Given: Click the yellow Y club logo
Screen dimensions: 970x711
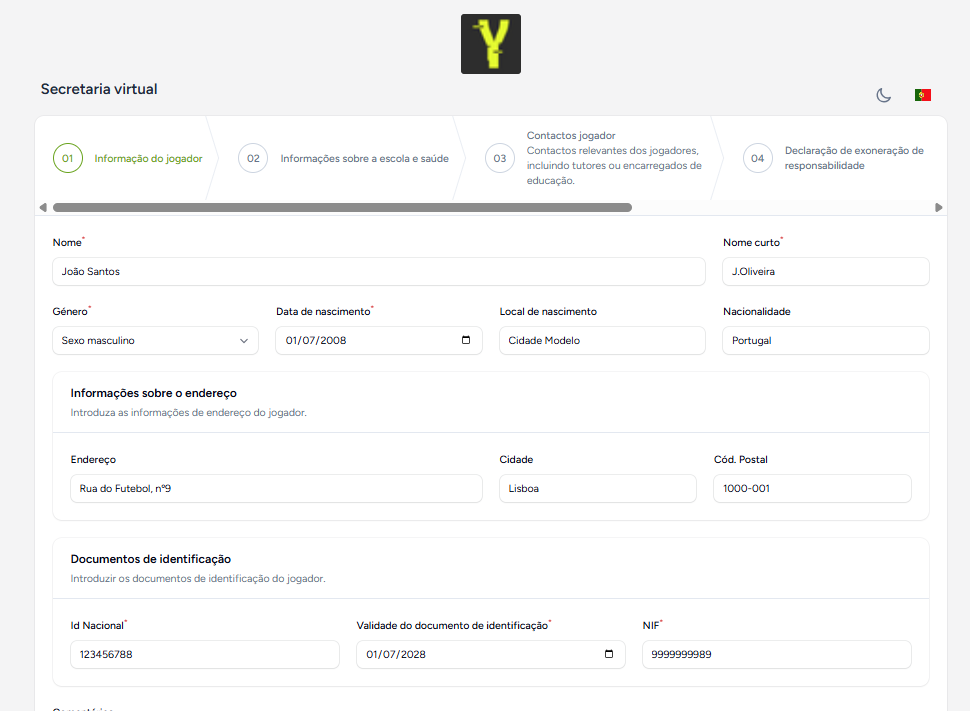Looking at the screenshot, I should [x=491, y=44].
